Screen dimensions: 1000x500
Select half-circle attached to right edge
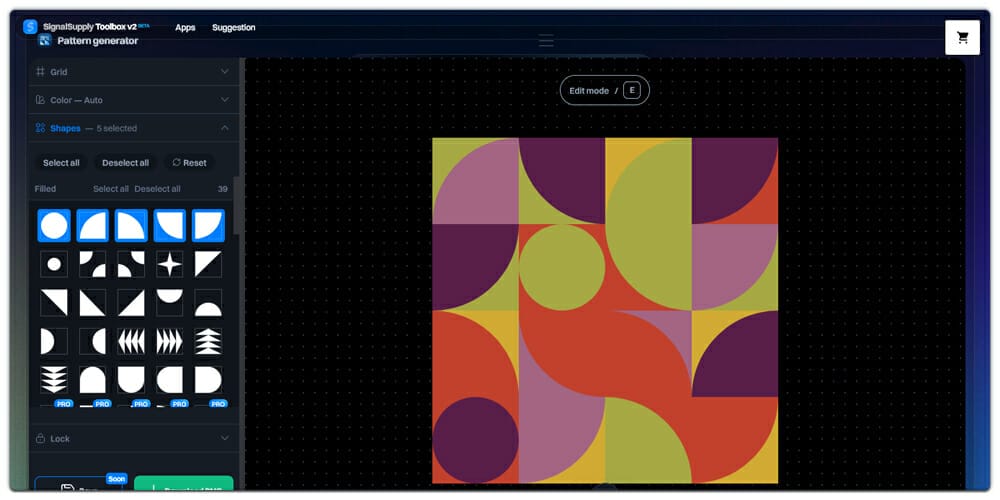coord(92,341)
